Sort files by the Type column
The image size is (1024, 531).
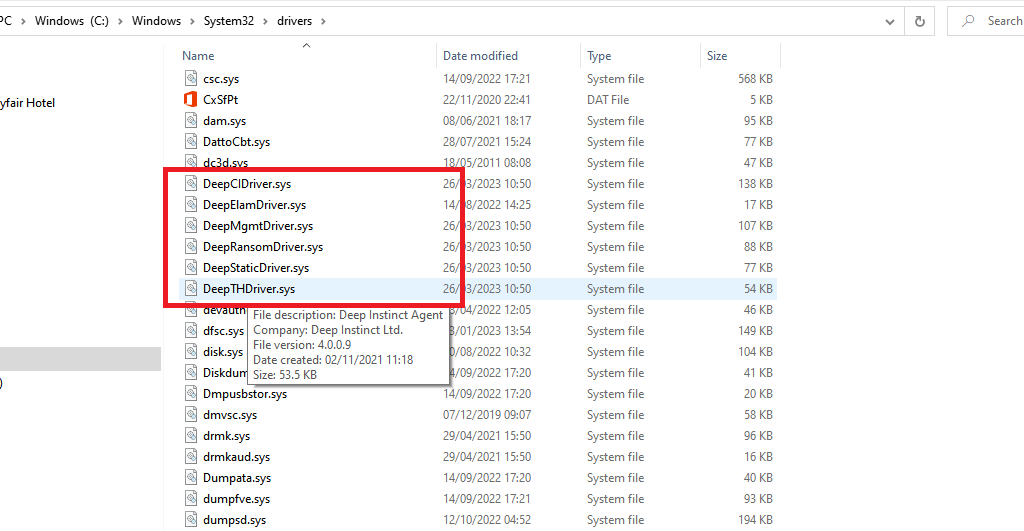[x=599, y=56]
